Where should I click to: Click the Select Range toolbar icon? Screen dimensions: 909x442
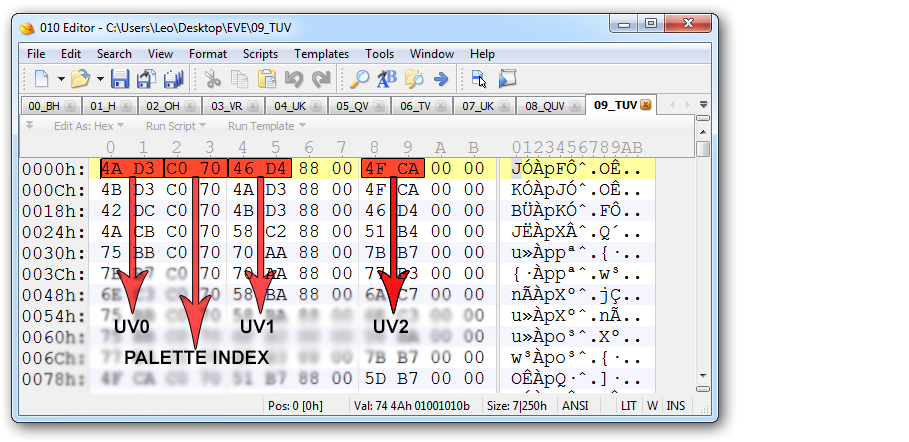point(479,78)
